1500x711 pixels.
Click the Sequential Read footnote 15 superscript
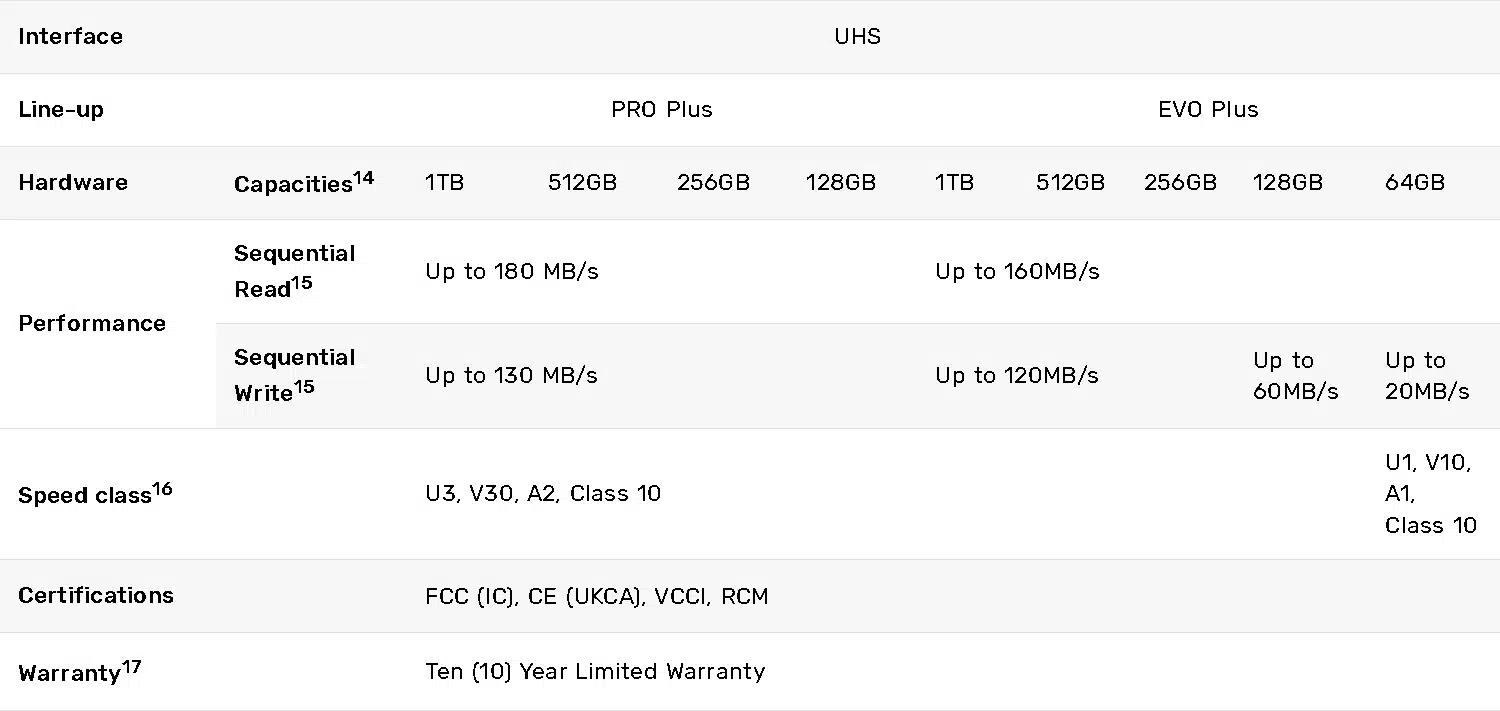click(x=302, y=284)
